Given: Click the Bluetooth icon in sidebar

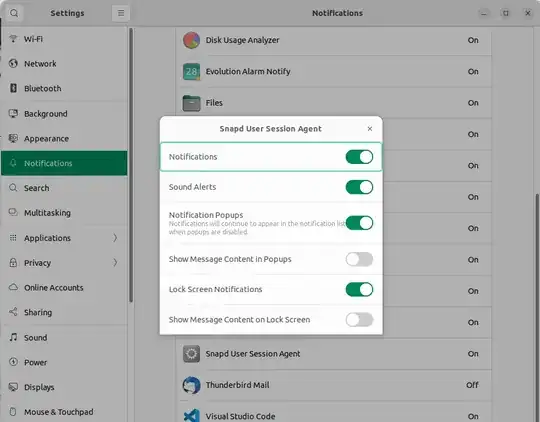Looking at the screenshot, I should pyautogui.click(x=13, y=88).
